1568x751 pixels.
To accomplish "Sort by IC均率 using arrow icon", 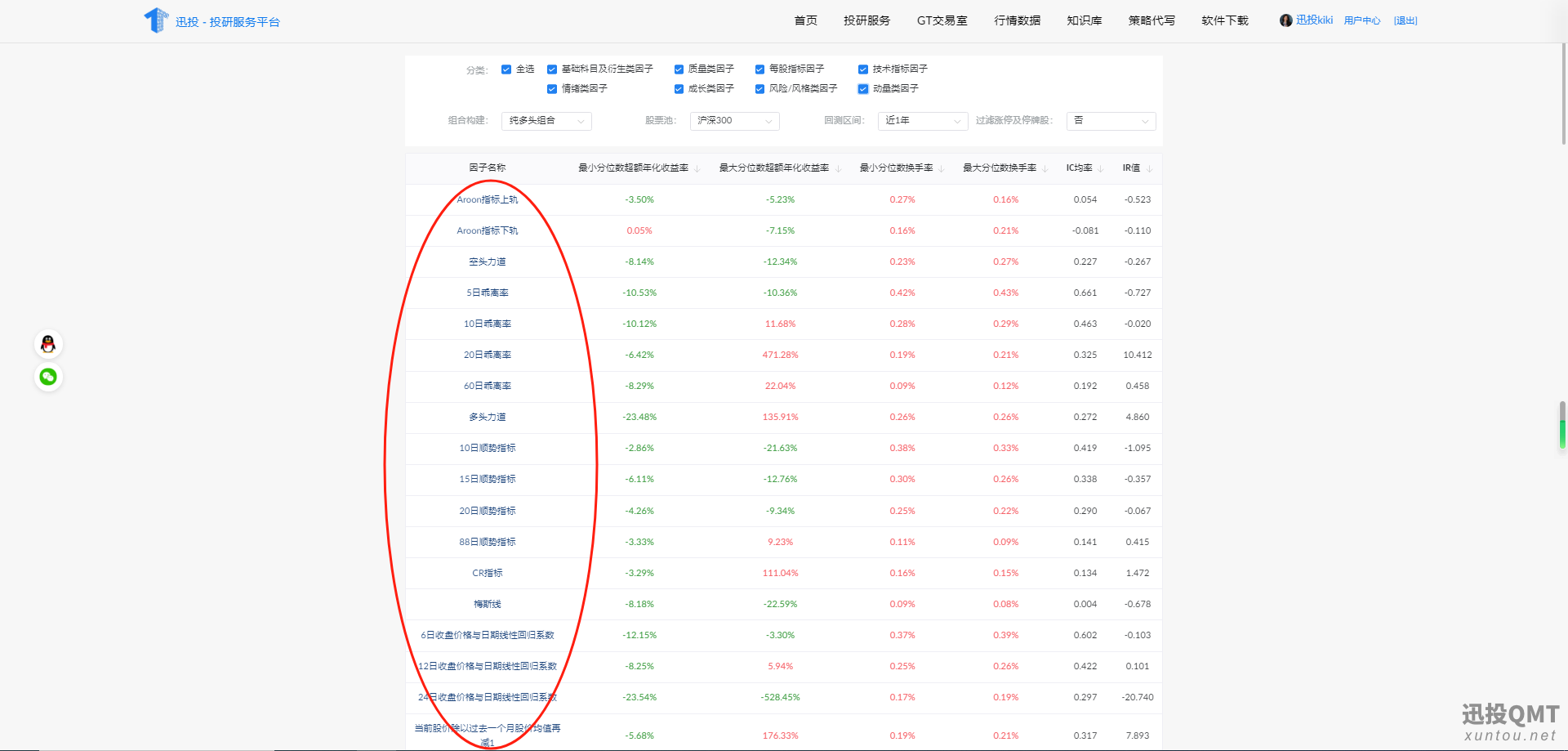I will (1101, 168).
